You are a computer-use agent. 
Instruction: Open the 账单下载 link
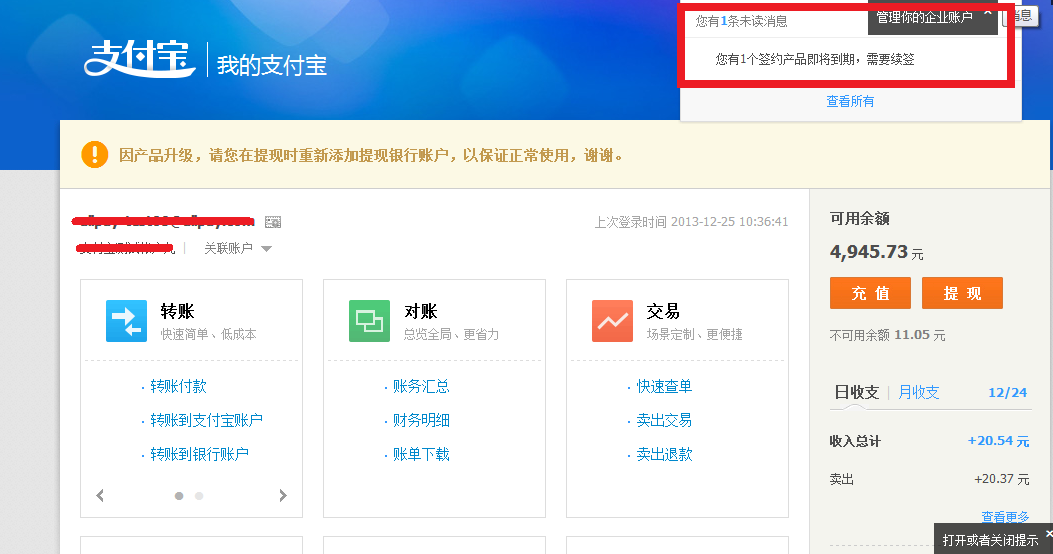click(421, 455)
